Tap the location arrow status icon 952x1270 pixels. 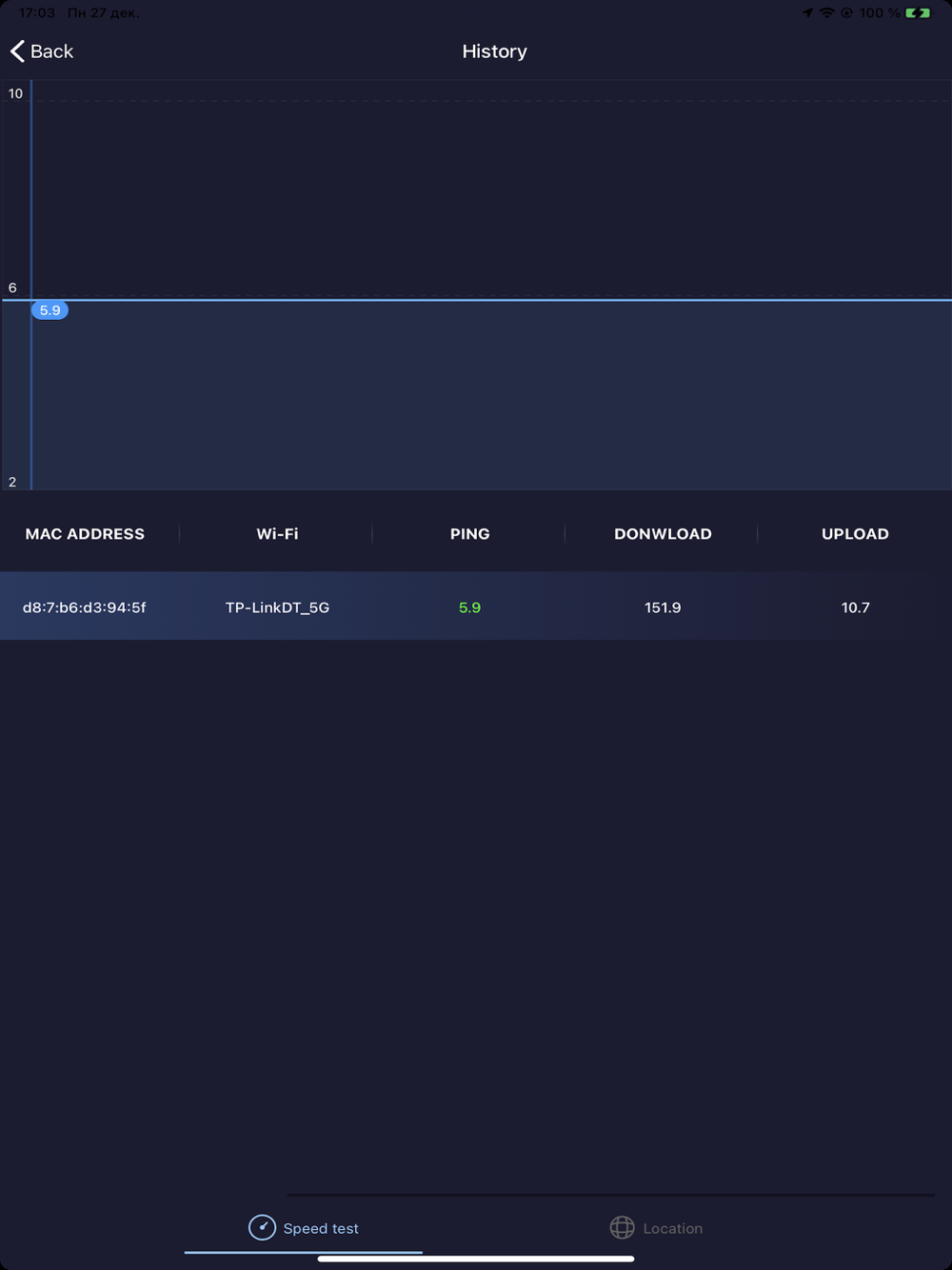[x=807, y=12]
